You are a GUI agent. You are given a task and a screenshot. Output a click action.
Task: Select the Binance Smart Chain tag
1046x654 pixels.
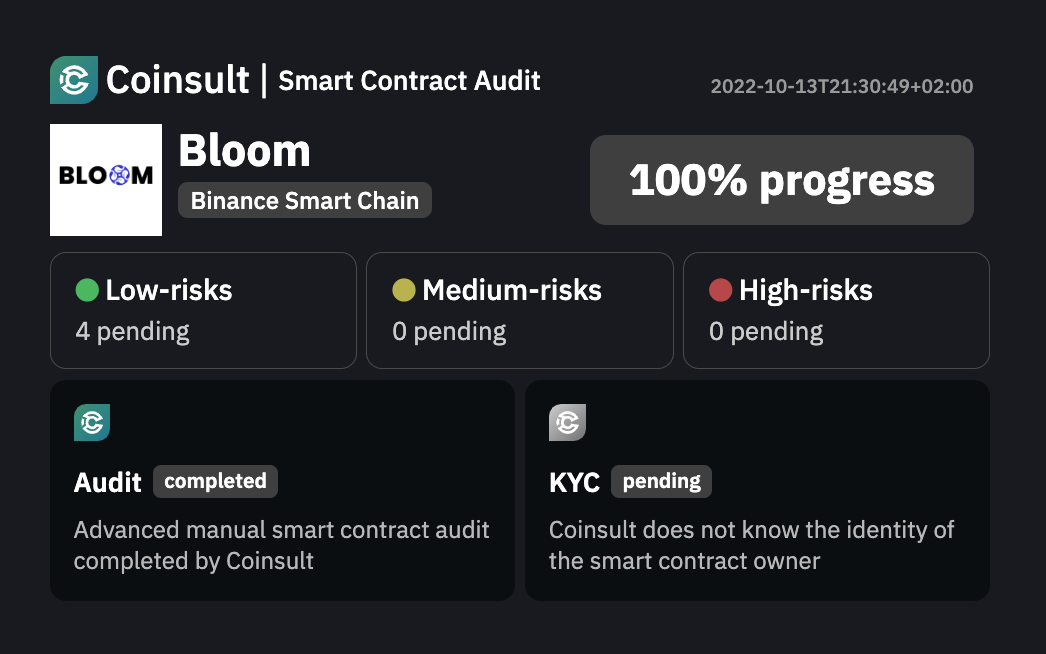click(305, 200)
